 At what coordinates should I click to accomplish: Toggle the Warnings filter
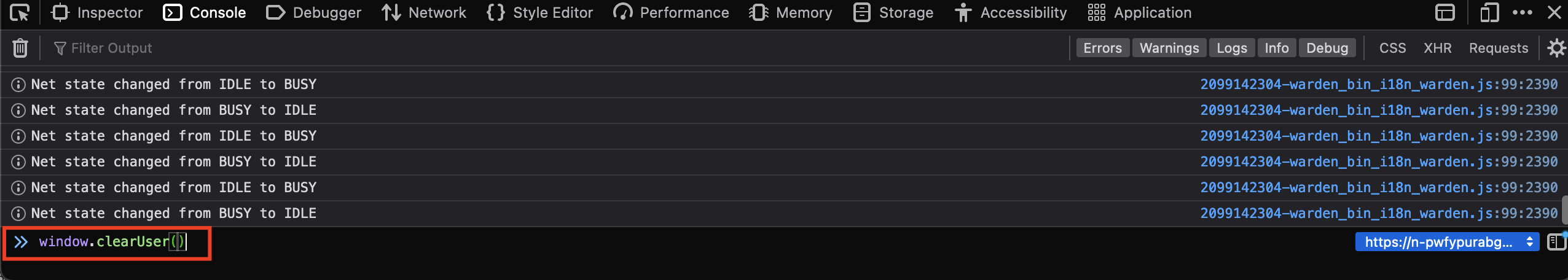tap(1169, 48)
